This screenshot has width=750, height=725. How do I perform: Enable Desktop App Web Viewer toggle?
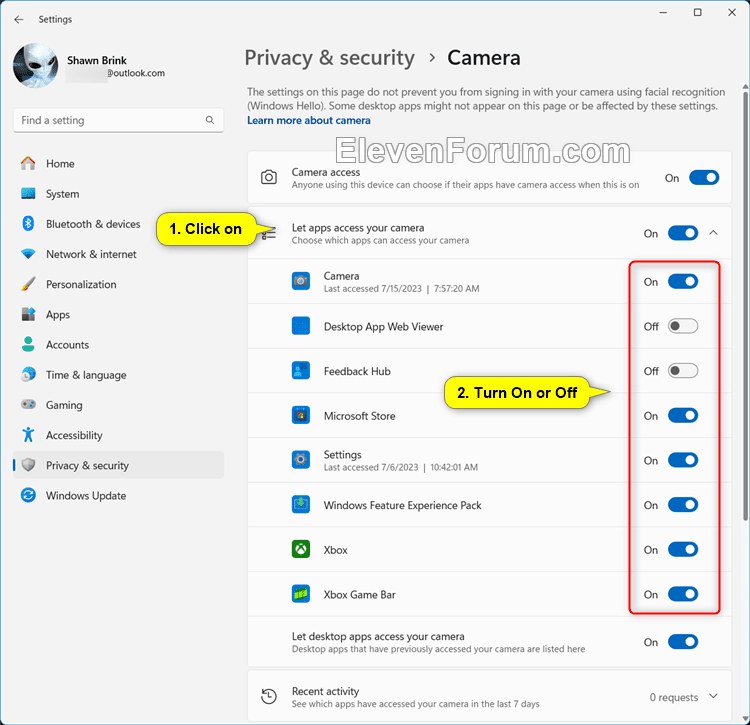click(683, 326)
